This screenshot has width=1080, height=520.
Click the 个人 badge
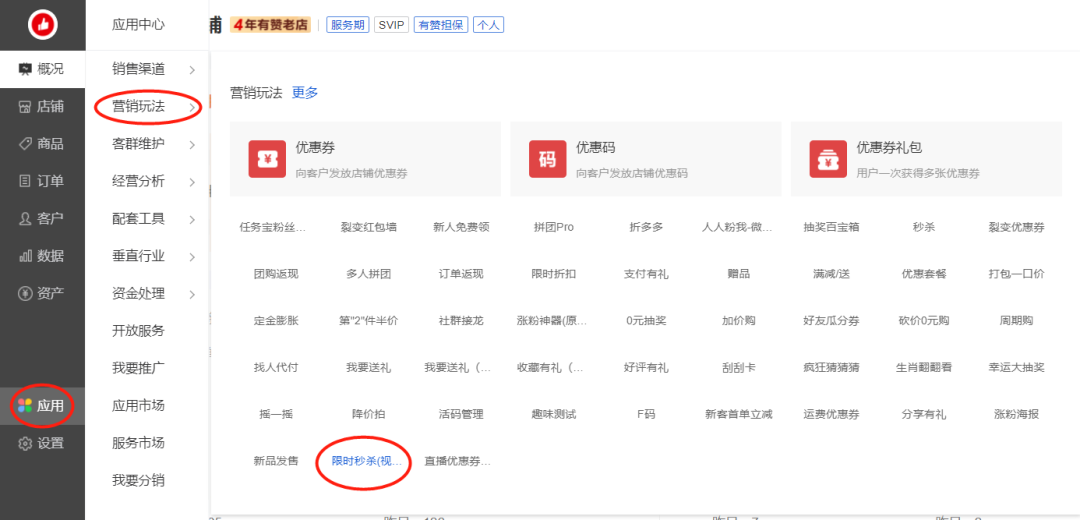(488, 25)
